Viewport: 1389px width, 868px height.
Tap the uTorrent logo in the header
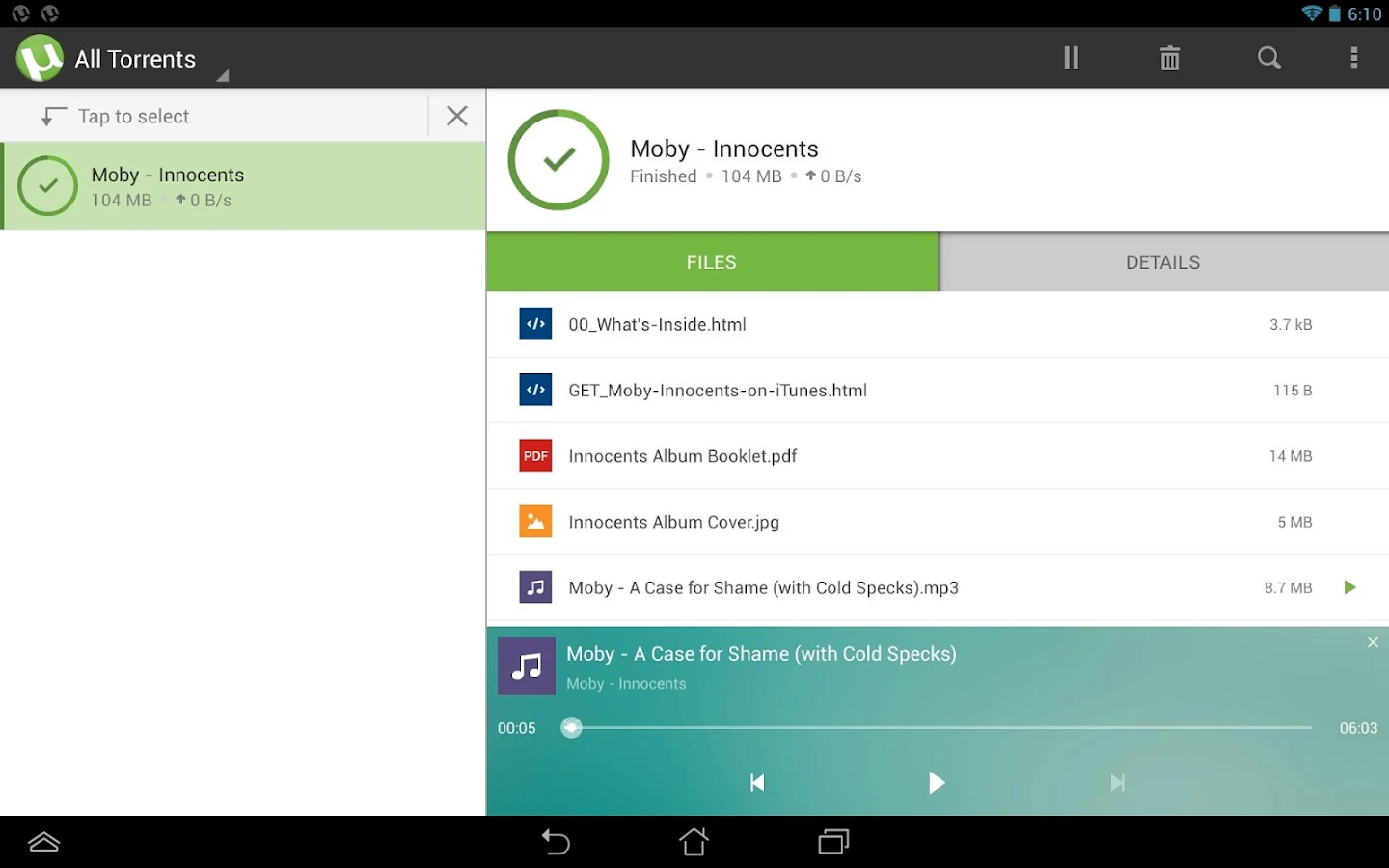coord(40,58)
